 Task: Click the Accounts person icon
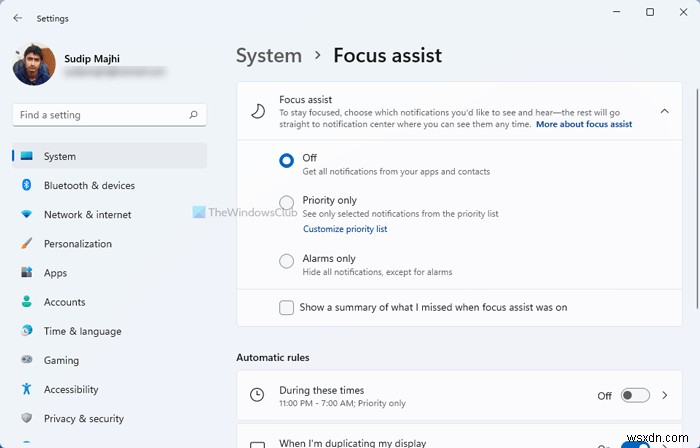27,301
